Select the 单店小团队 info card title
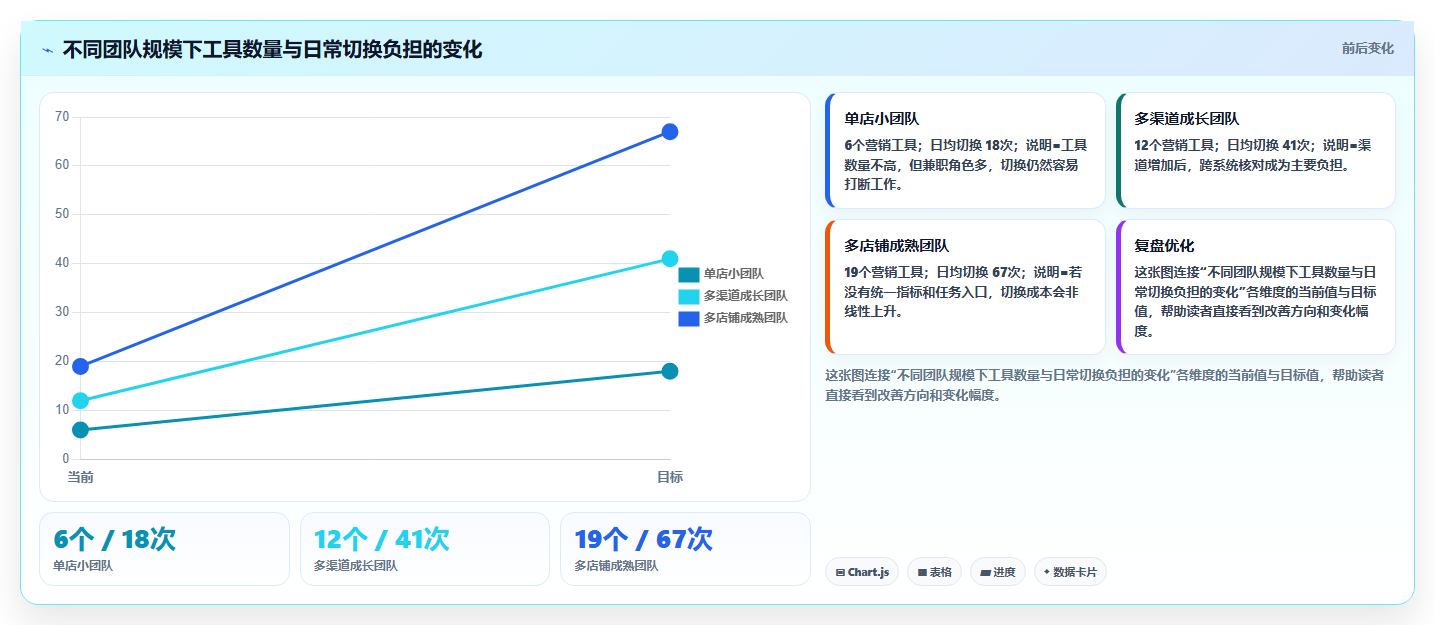 tap(882, 119)
